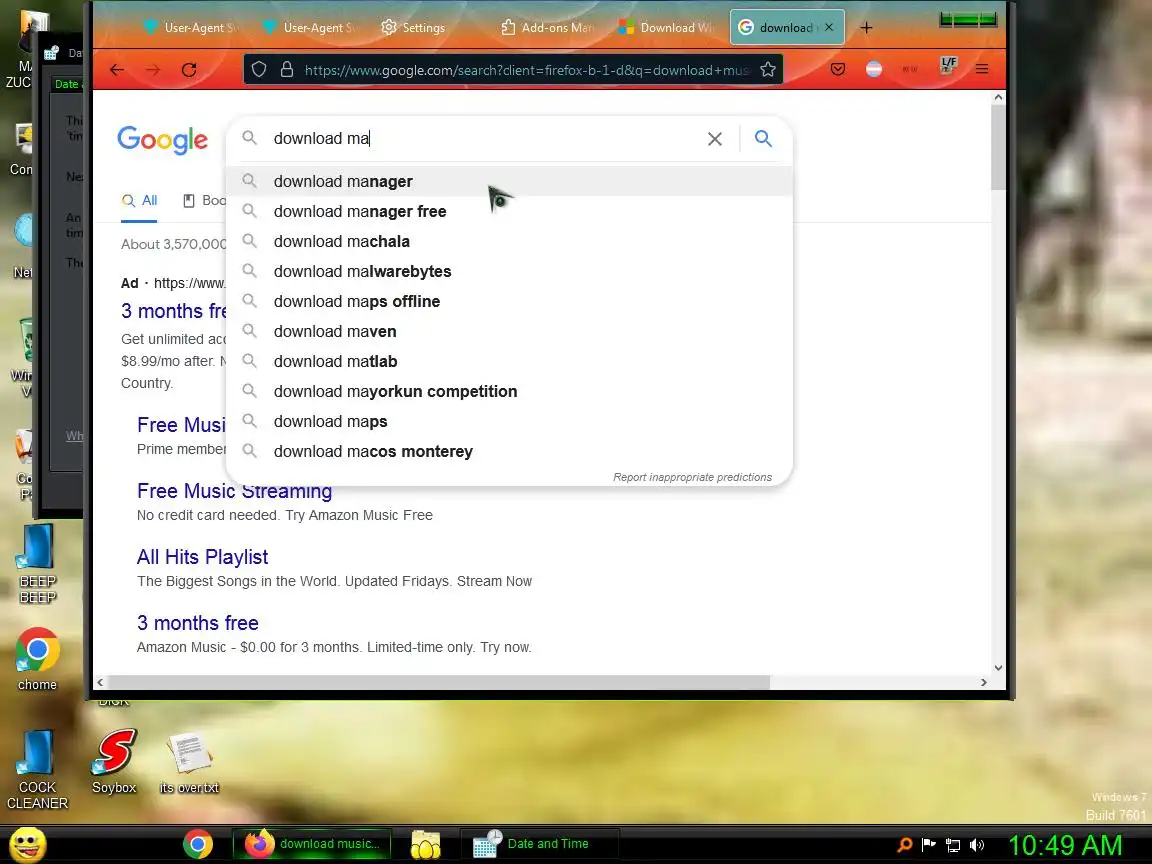Choose suggestion 'download matlab'
The height and width of the screenshot is (864, 1152).
point(510,362)
